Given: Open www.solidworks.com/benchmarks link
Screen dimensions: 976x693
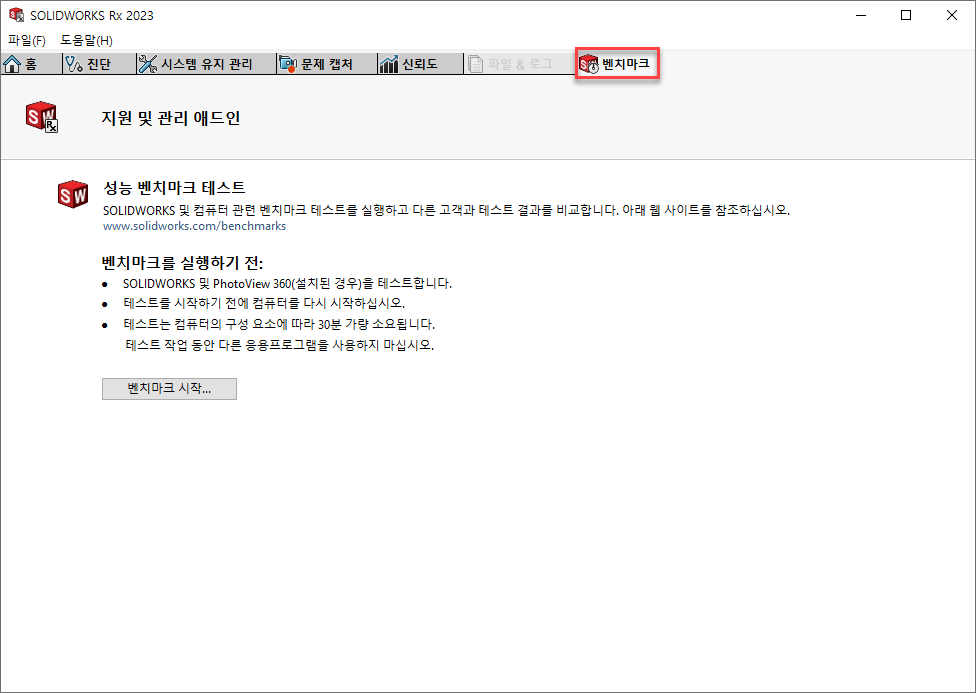Looking at the screenshot, I should click(x=194, y=226).
